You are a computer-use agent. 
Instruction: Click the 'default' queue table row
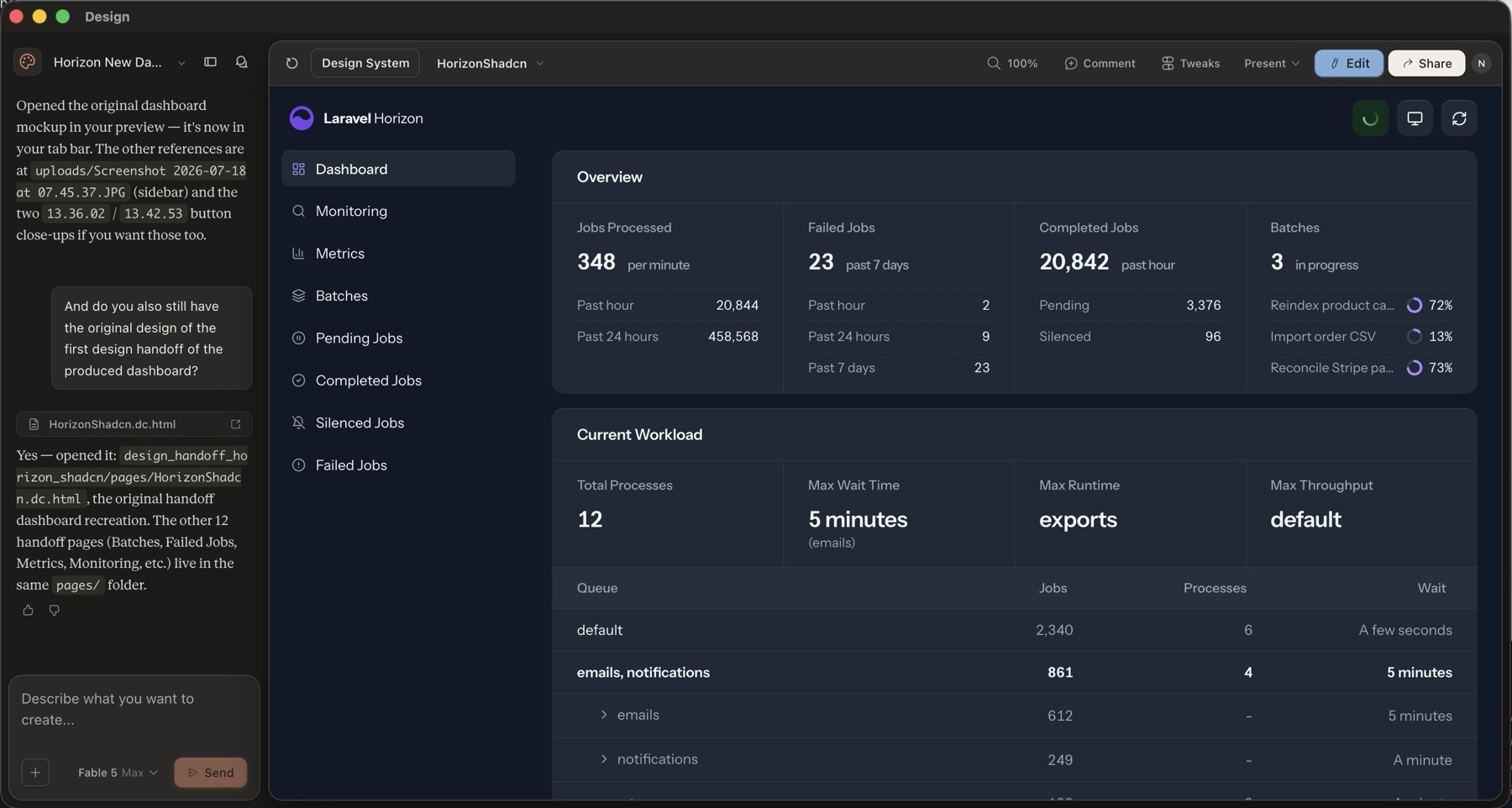point(1014,630)
